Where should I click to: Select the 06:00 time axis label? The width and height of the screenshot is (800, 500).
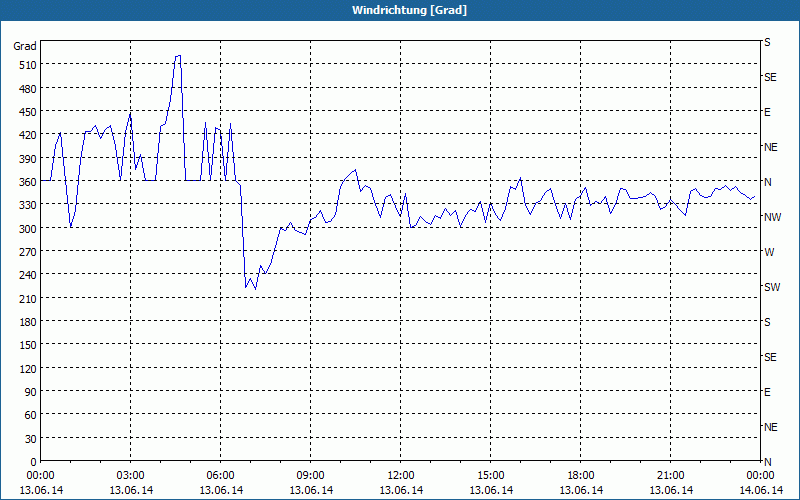pyautogui.click(x=220, y=476)
